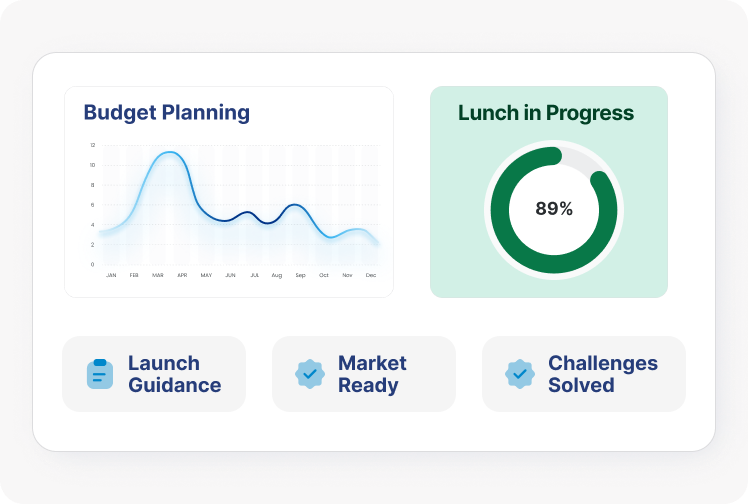
Task: Click the Dec label on chart axis
Action: [371, 275]
